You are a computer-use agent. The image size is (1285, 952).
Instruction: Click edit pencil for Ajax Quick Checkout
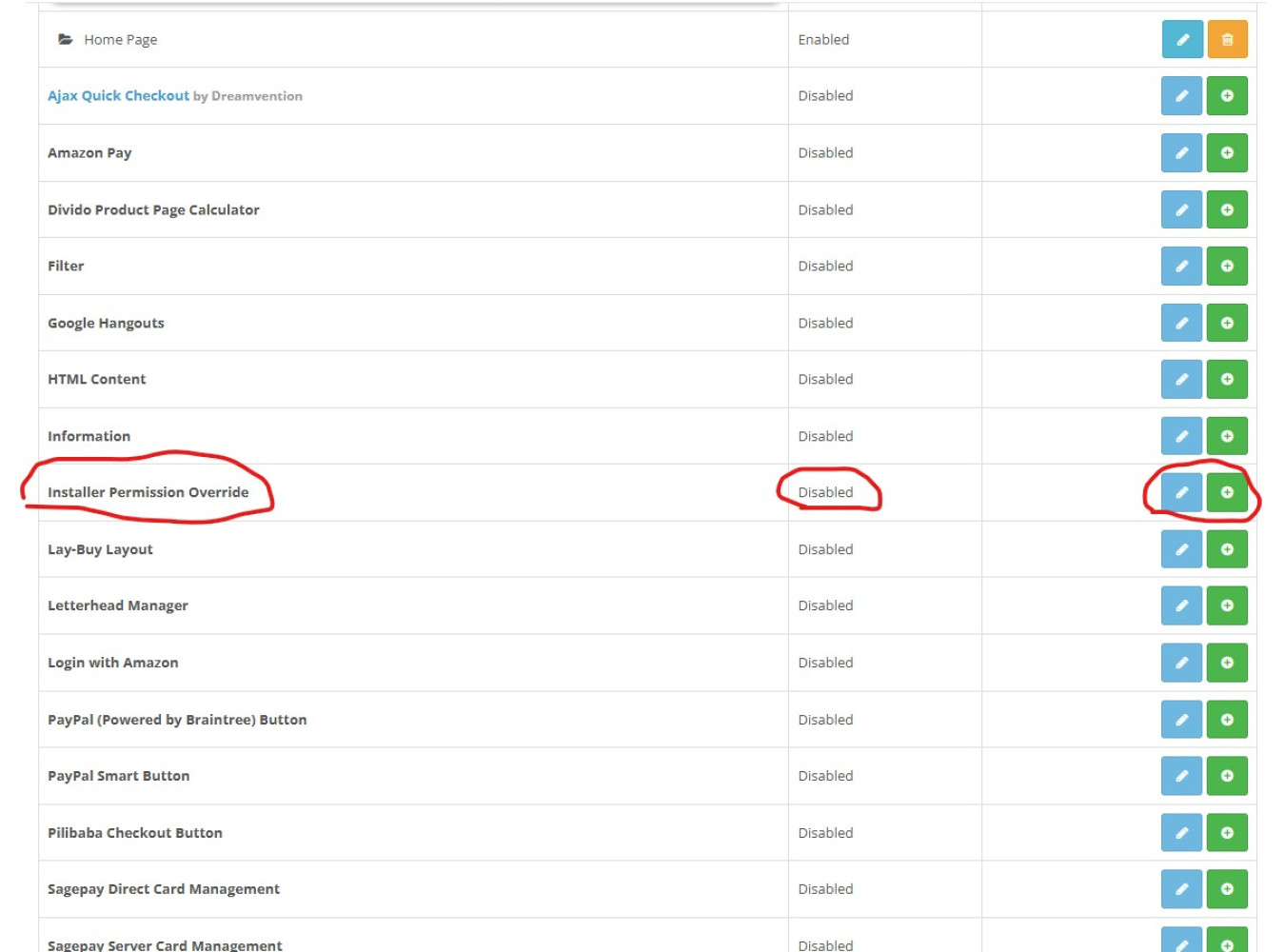1181,96
